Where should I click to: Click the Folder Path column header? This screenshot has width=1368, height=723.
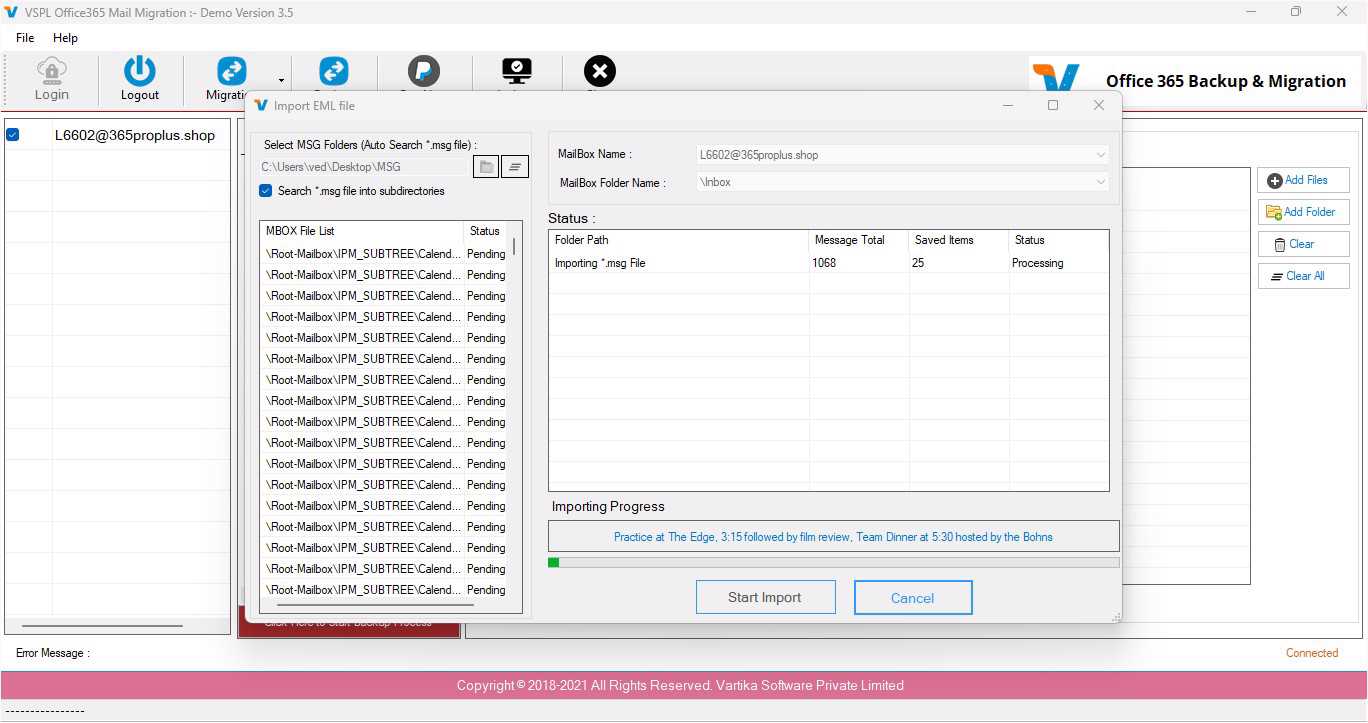point(679,240)
